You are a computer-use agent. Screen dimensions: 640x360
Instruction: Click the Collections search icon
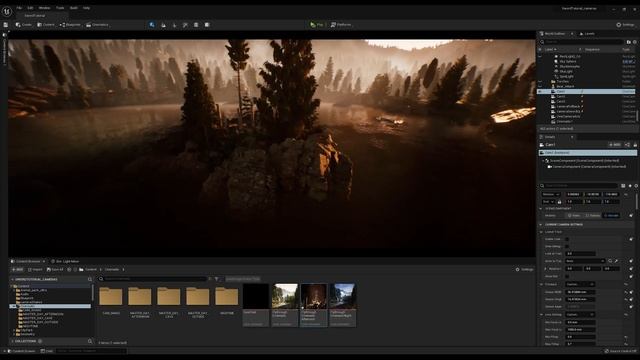pyautogui.click(x=90, y=341)
